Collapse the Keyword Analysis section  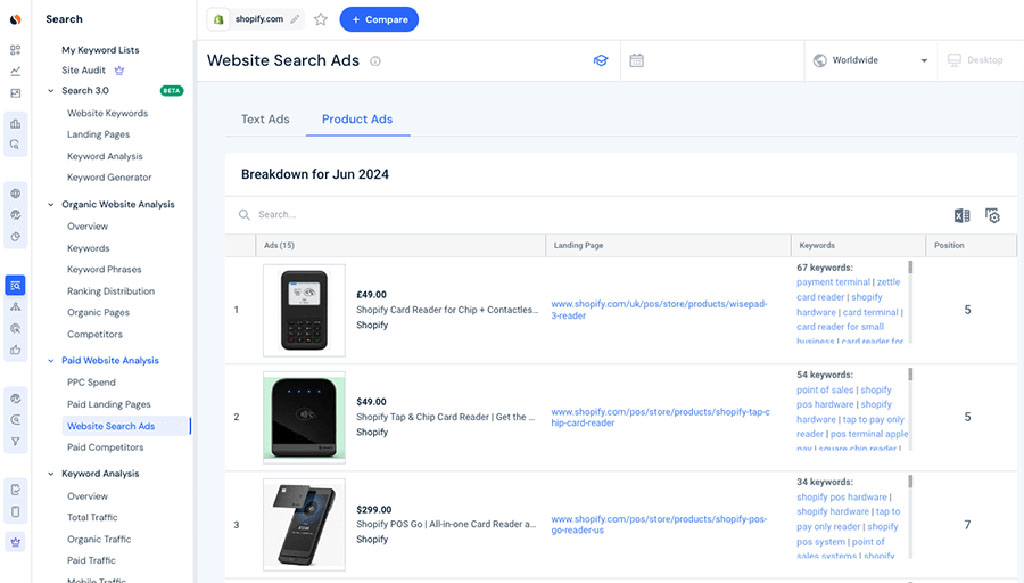coord(51,473)
